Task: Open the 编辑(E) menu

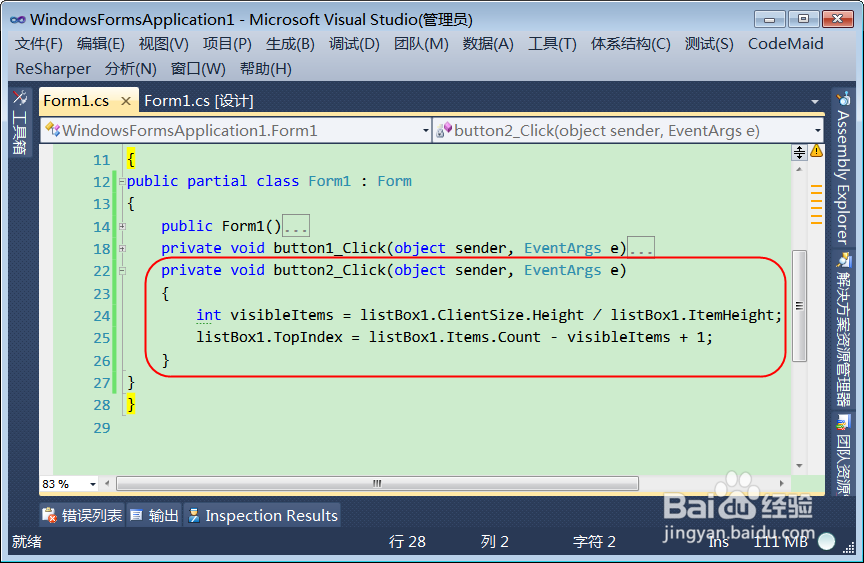Action: [x=101, y=44]
